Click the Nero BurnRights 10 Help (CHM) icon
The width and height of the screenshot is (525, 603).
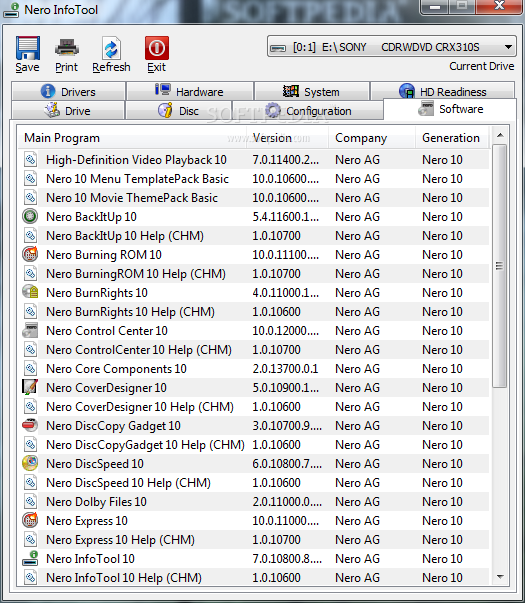30,311
